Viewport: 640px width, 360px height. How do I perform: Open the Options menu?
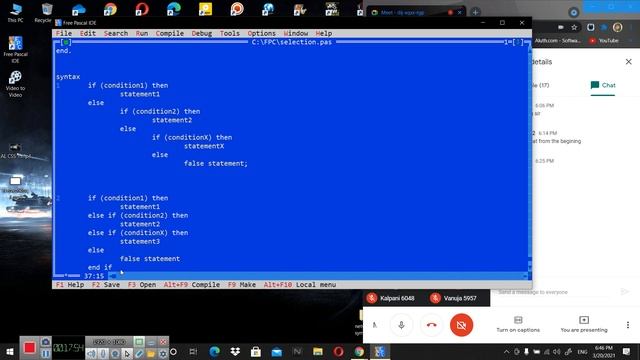(x=262, y=33)
